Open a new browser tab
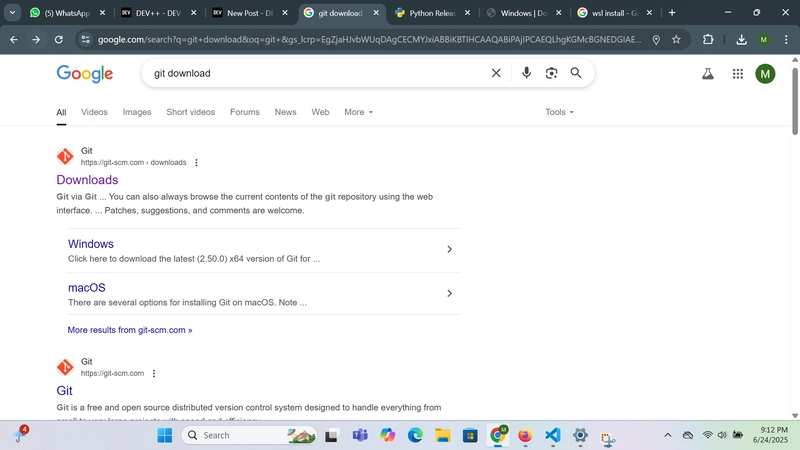800x450 pixels. point(672,13)
